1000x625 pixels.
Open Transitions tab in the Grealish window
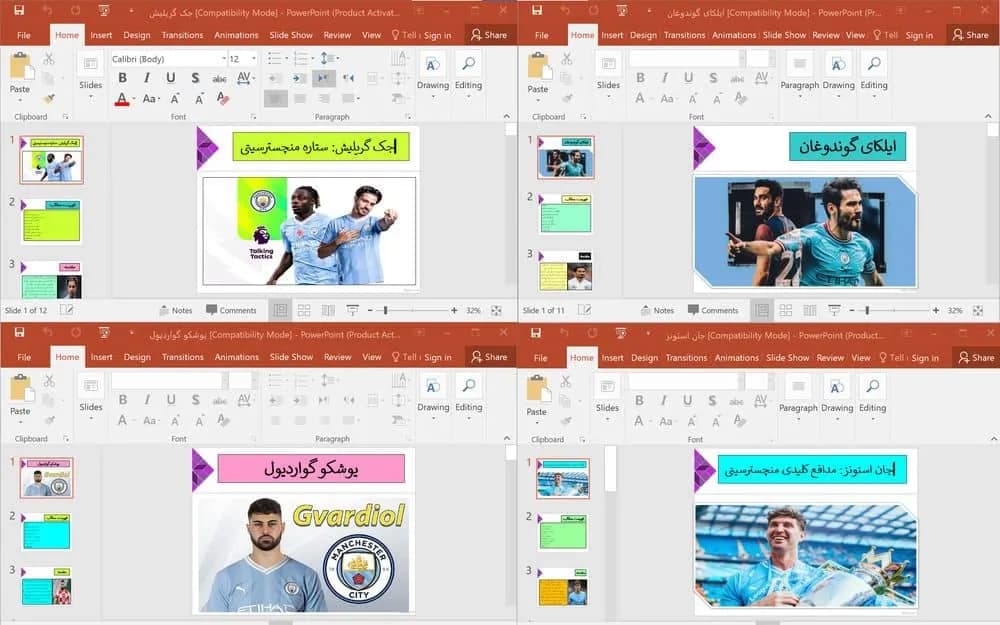click(x=182, y=35)
